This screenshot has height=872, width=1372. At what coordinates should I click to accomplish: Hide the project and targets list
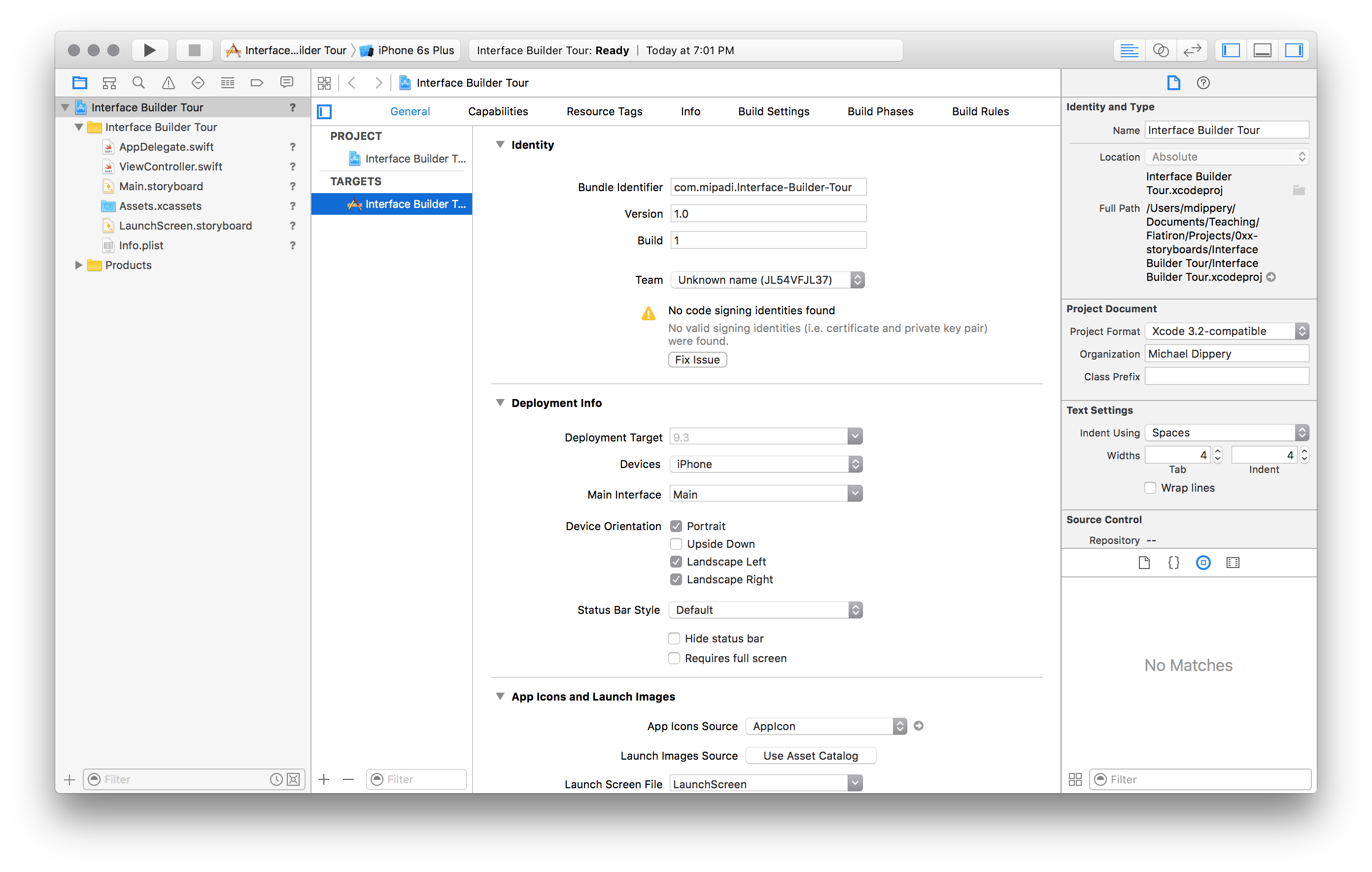click(x=325, y=112)
